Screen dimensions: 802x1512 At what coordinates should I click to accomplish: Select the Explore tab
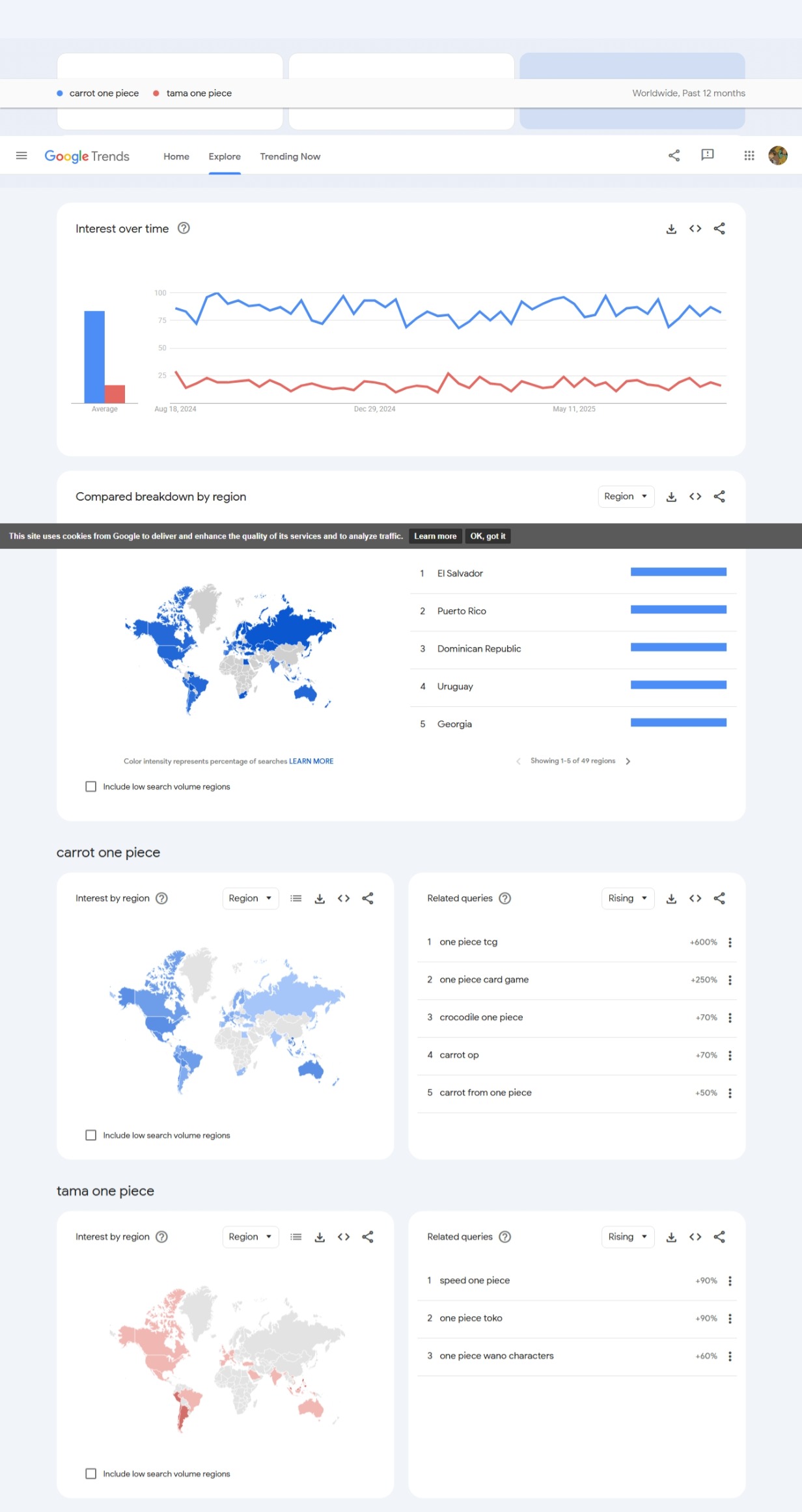click(225, 156)
